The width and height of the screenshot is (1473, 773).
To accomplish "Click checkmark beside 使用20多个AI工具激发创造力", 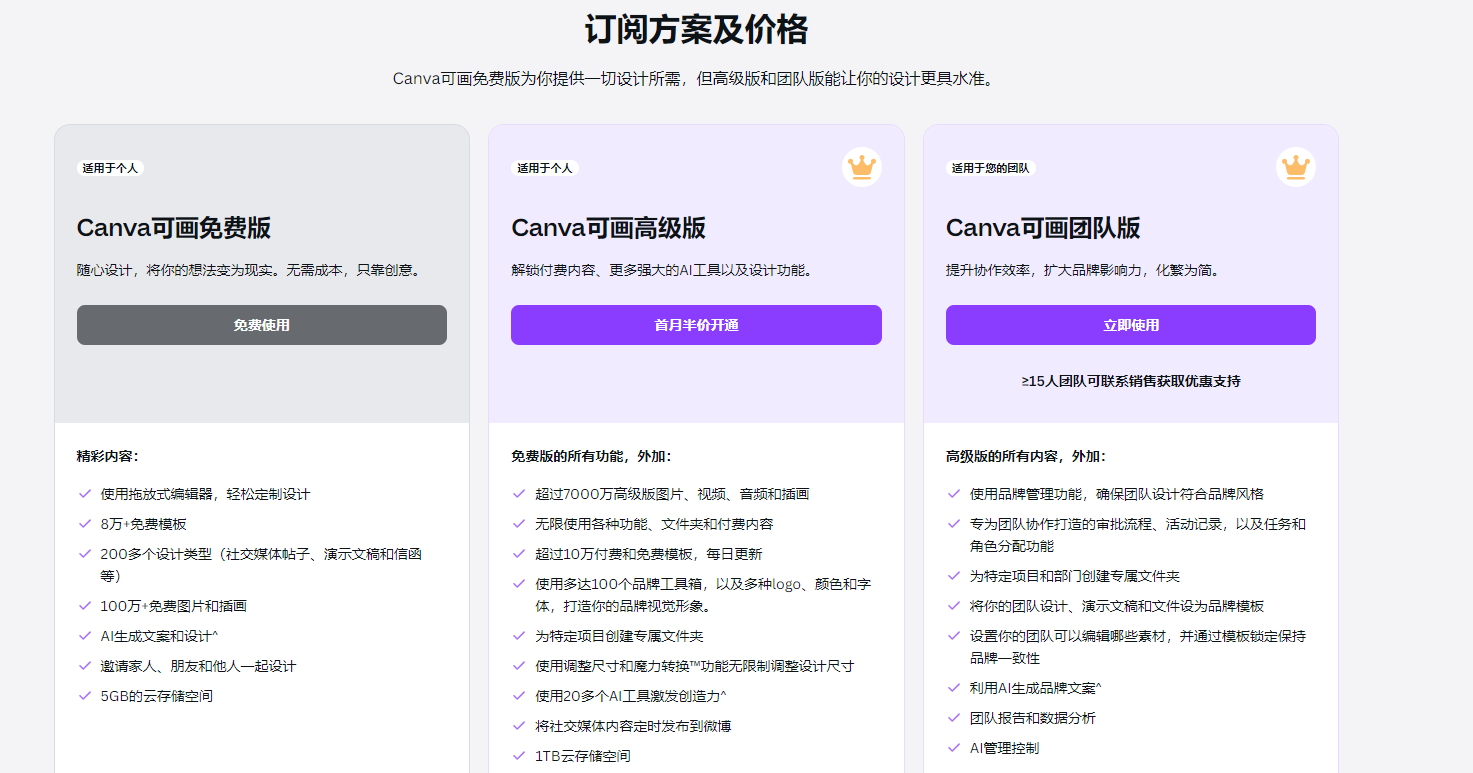I will coord(519,696).
